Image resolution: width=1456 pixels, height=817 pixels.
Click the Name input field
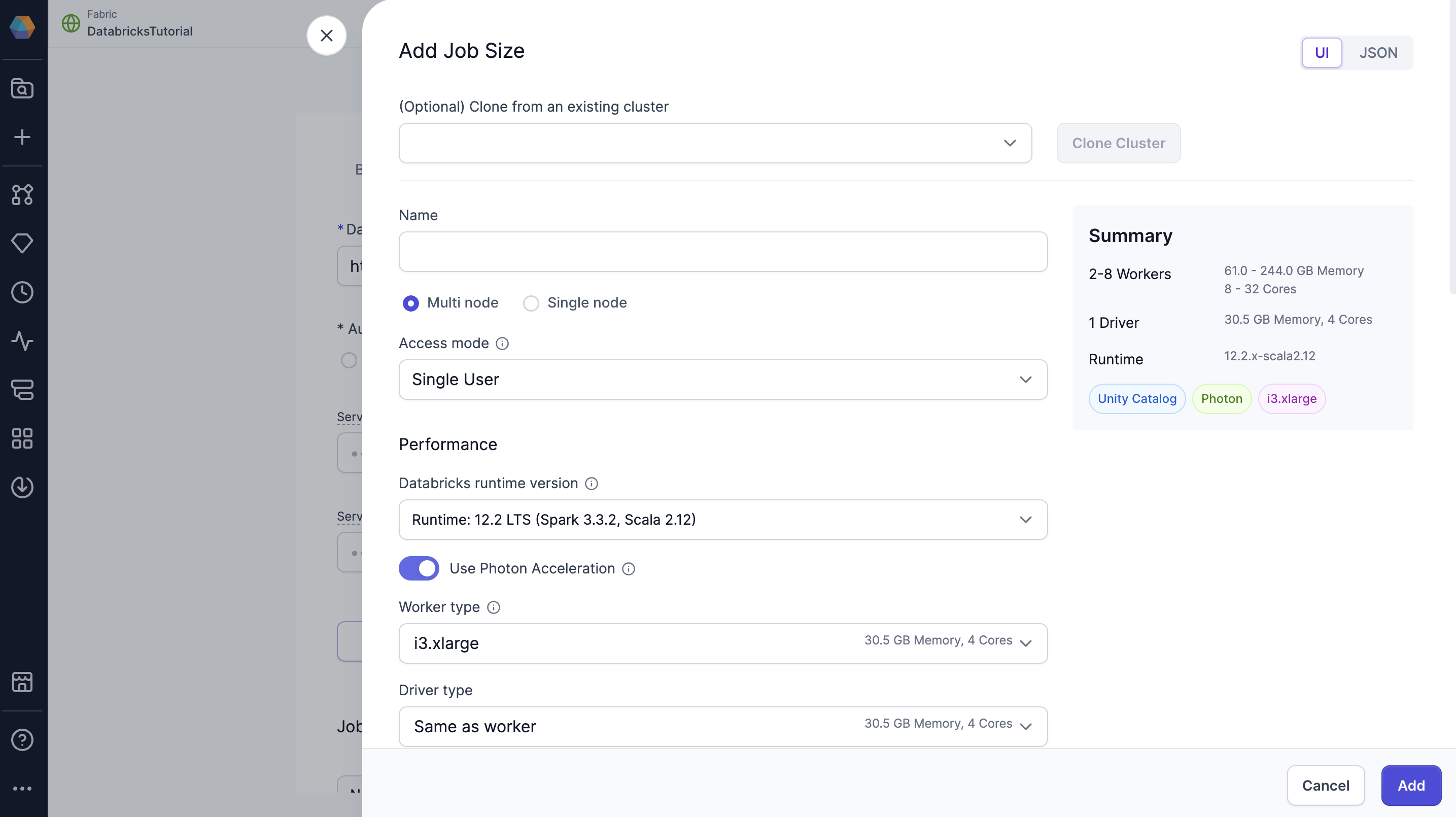723,252
